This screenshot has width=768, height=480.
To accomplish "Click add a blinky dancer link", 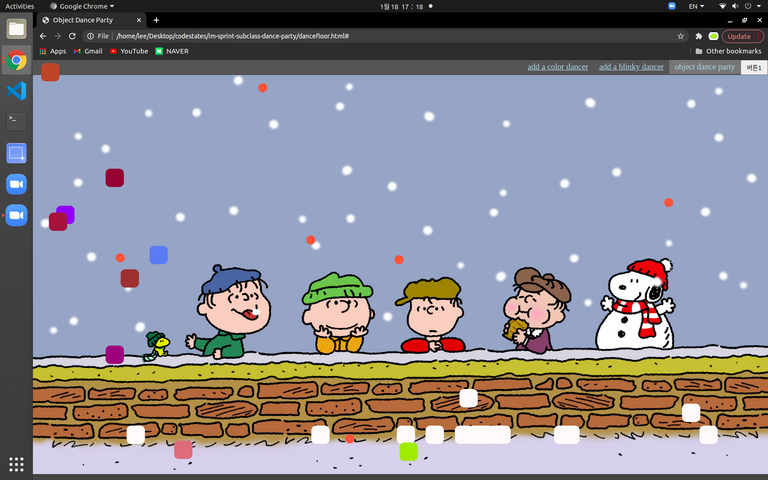I will 631,67.
